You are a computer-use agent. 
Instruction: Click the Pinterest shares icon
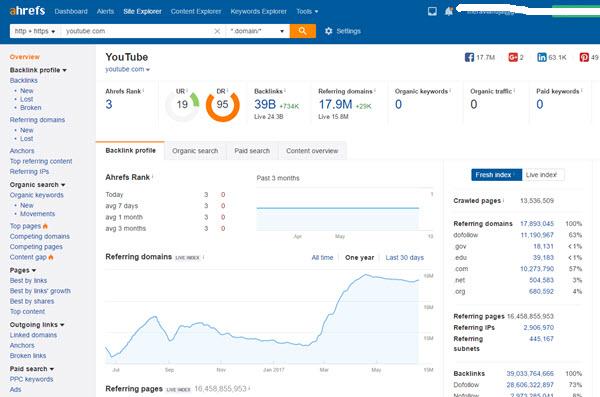pos(584,57)
